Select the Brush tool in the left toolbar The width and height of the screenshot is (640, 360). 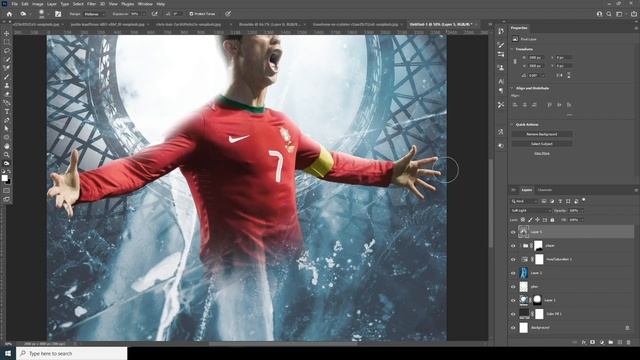7,77
